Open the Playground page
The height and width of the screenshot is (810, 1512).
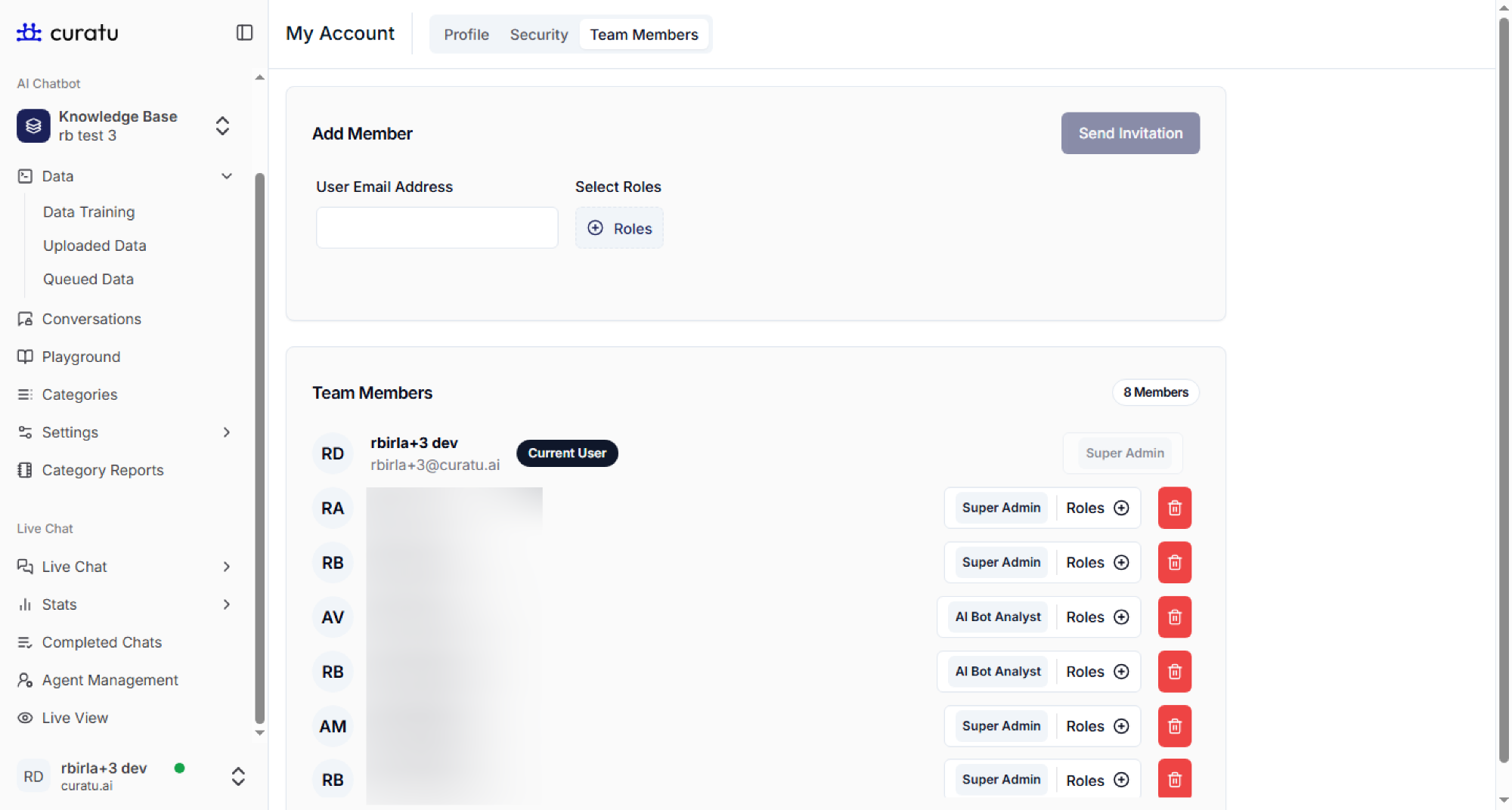81,357
